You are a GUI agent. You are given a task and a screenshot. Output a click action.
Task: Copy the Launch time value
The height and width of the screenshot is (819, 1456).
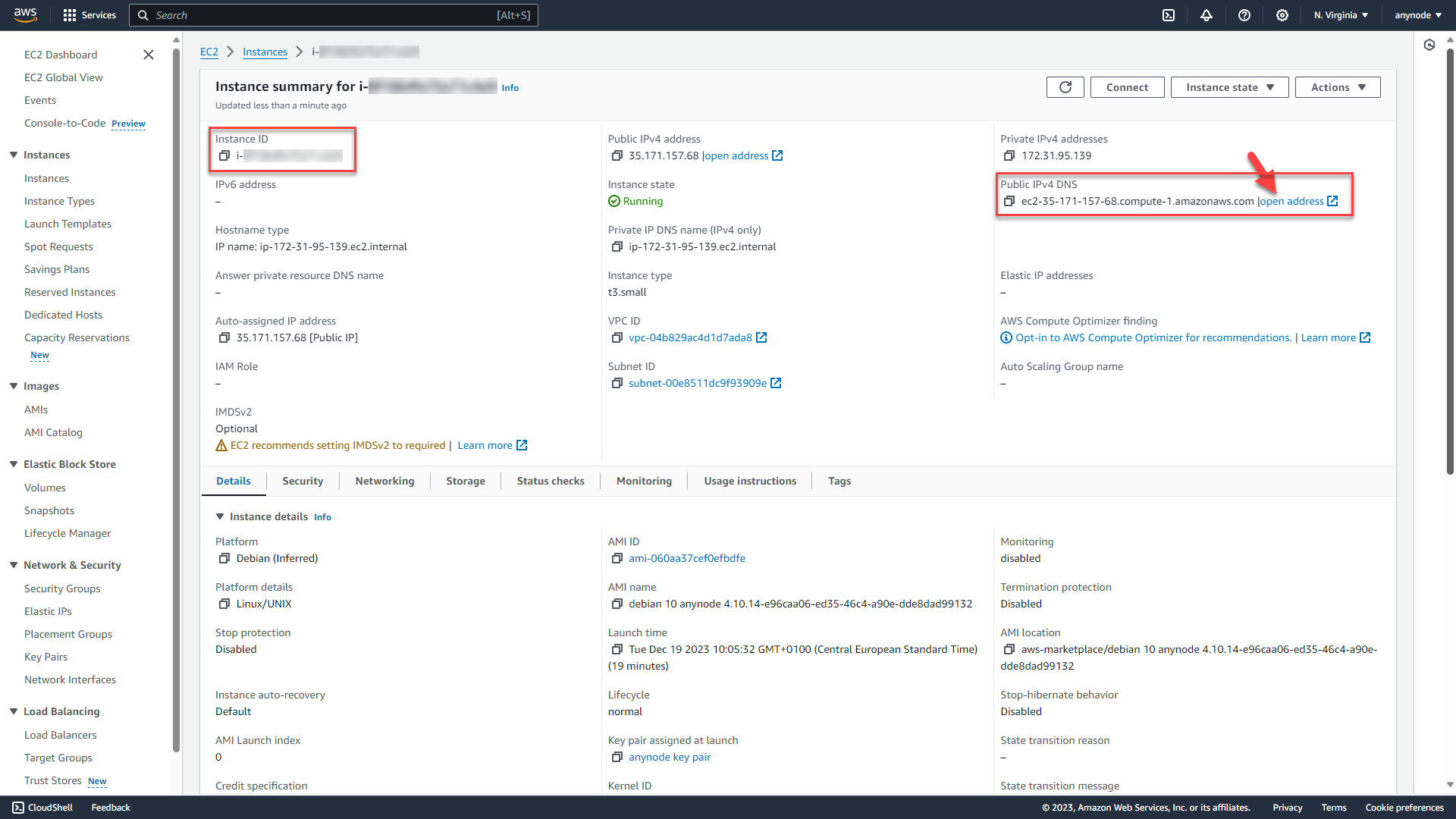coord(617,649)
